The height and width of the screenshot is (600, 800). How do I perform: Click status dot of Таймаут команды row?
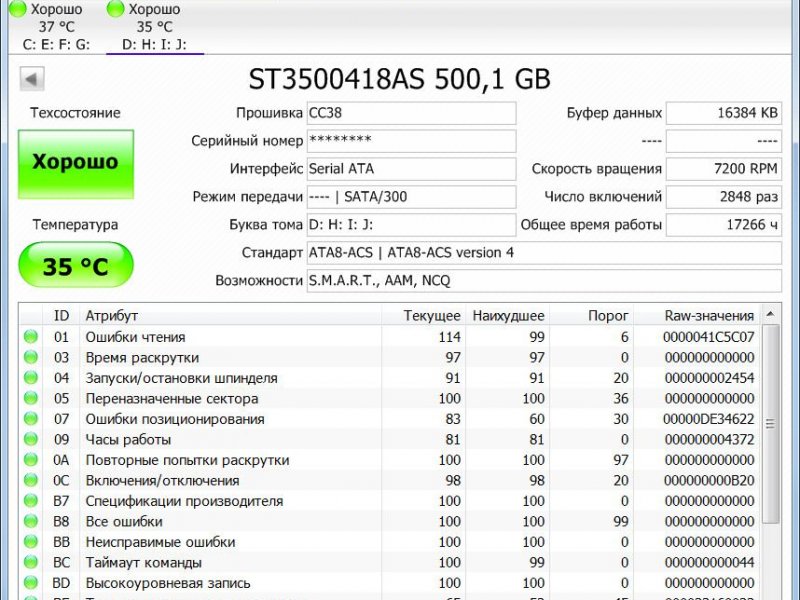pyautogui.click(x=31, y=562)
